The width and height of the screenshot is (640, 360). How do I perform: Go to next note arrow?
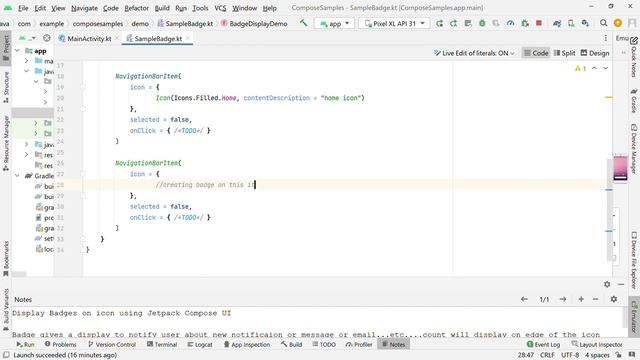563,299
